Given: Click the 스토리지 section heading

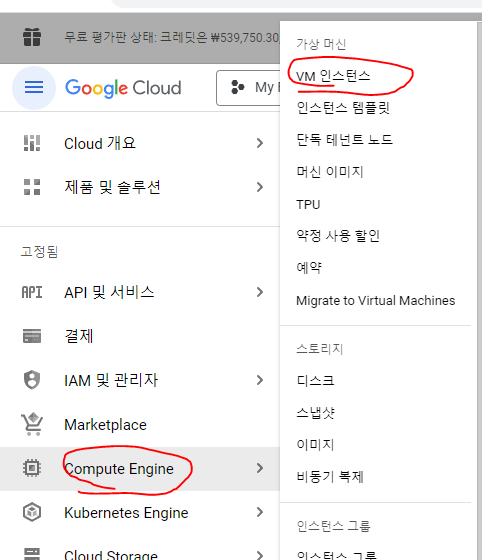Looking at the screenshot, I should click(320, 349).
